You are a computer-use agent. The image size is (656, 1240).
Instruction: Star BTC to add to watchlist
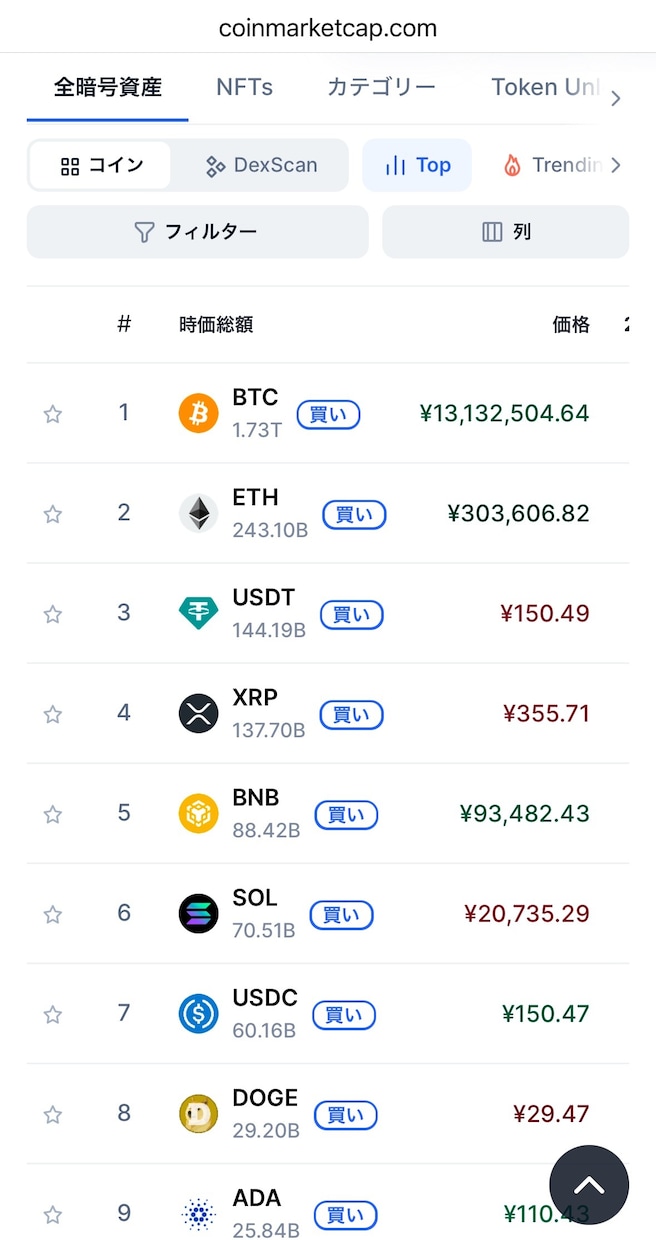pos(53,414)
